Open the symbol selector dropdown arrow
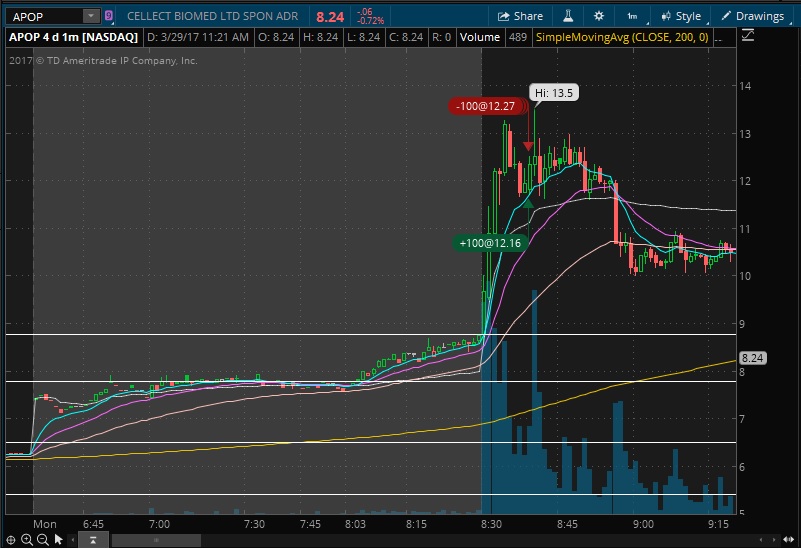This screenshot has height=549, width=801. [x=91, y=16]
